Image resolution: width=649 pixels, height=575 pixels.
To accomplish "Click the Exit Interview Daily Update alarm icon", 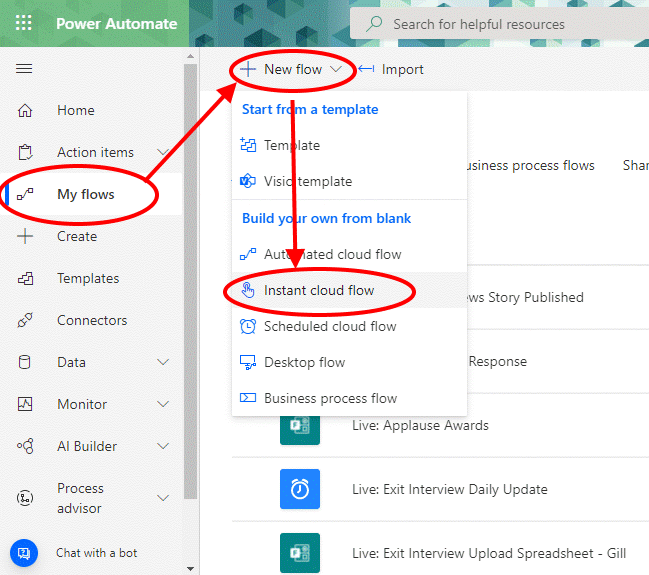I will [x=300, y=489].
